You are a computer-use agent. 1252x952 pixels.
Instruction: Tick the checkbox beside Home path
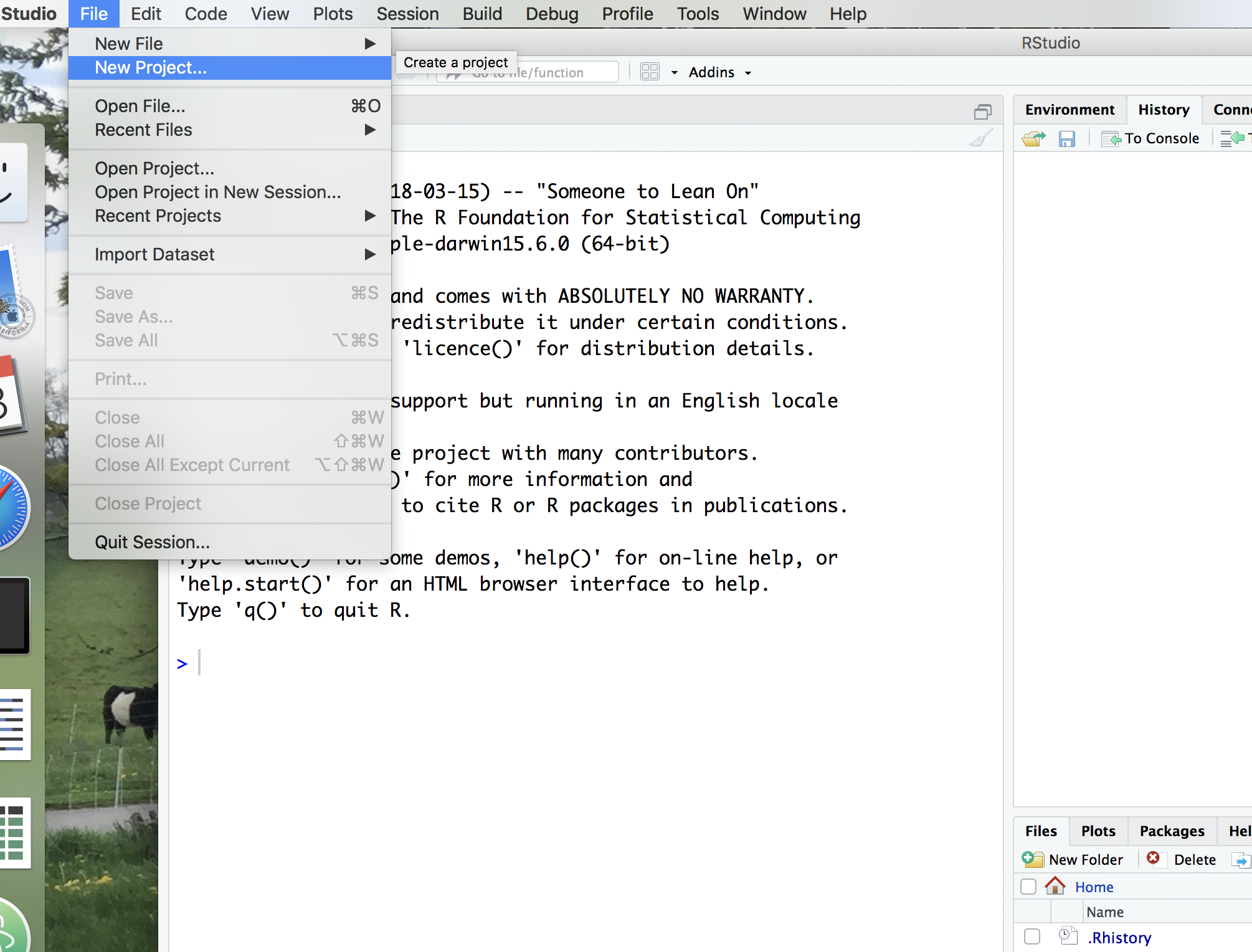[x=1028, y=887]
